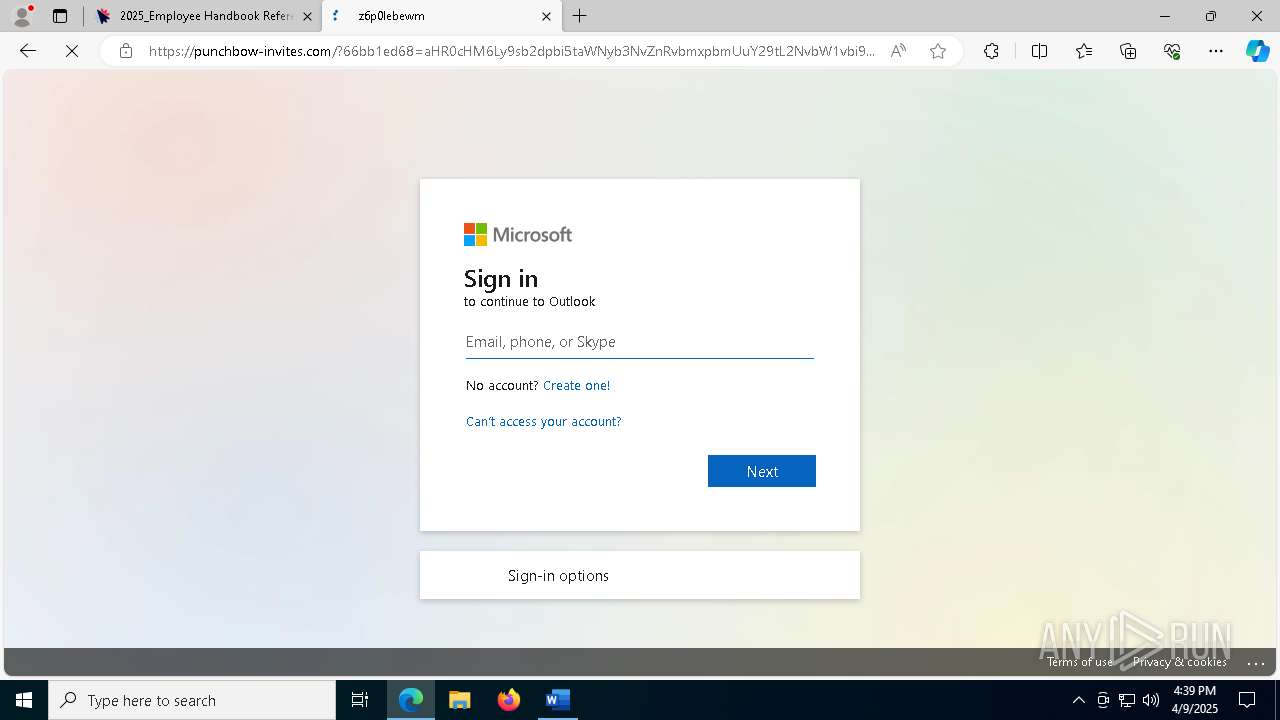The height and width of the screenshot is (720, 1280).
Task: Add this page to favorites
Action: tap(938, 51)
